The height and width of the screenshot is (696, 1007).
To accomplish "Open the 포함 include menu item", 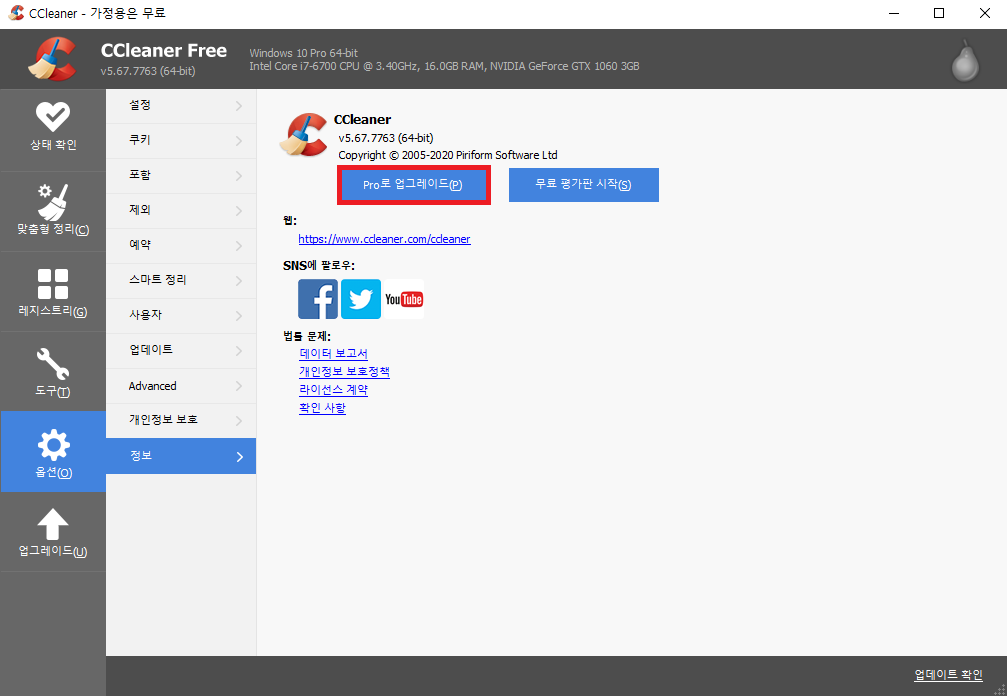I will point(181,176).
